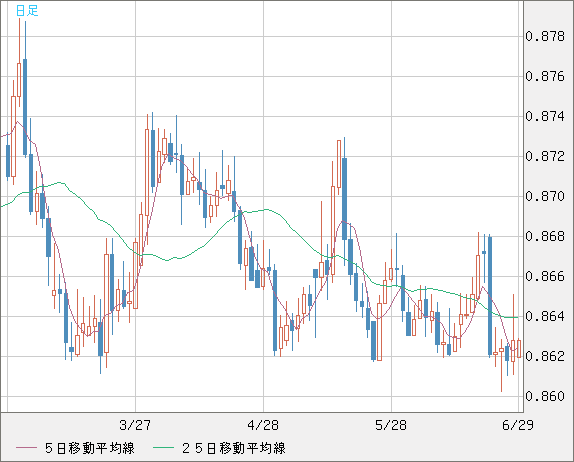Click the 6/29 date label
Image resolution: width=574 pixels, height=462 pixels.
[x=518, y=425]
